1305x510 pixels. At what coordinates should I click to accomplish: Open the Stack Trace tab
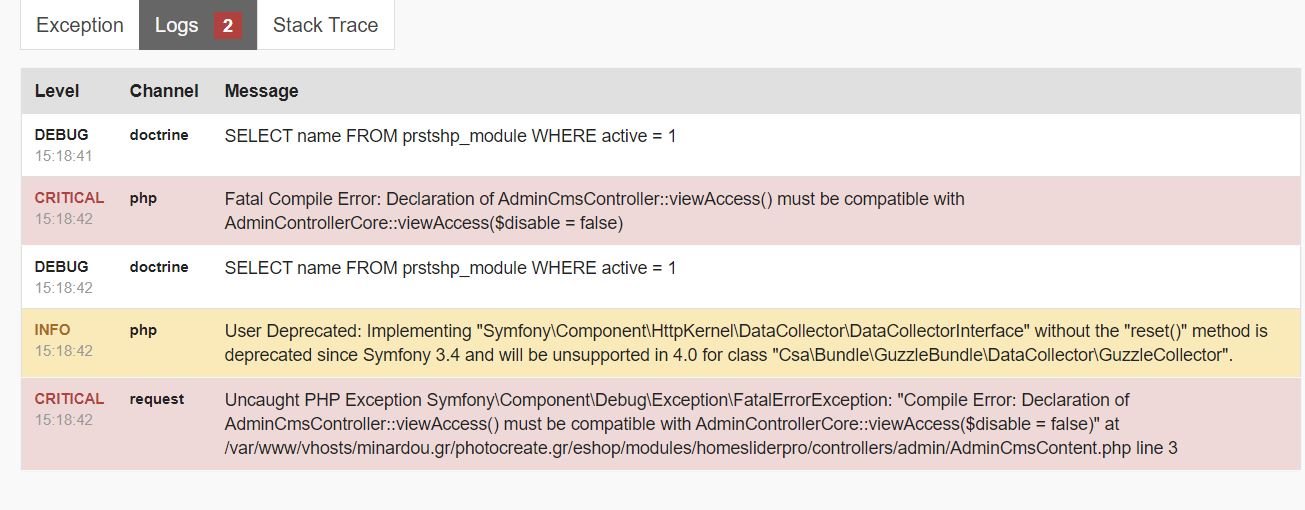coord(325,25)
